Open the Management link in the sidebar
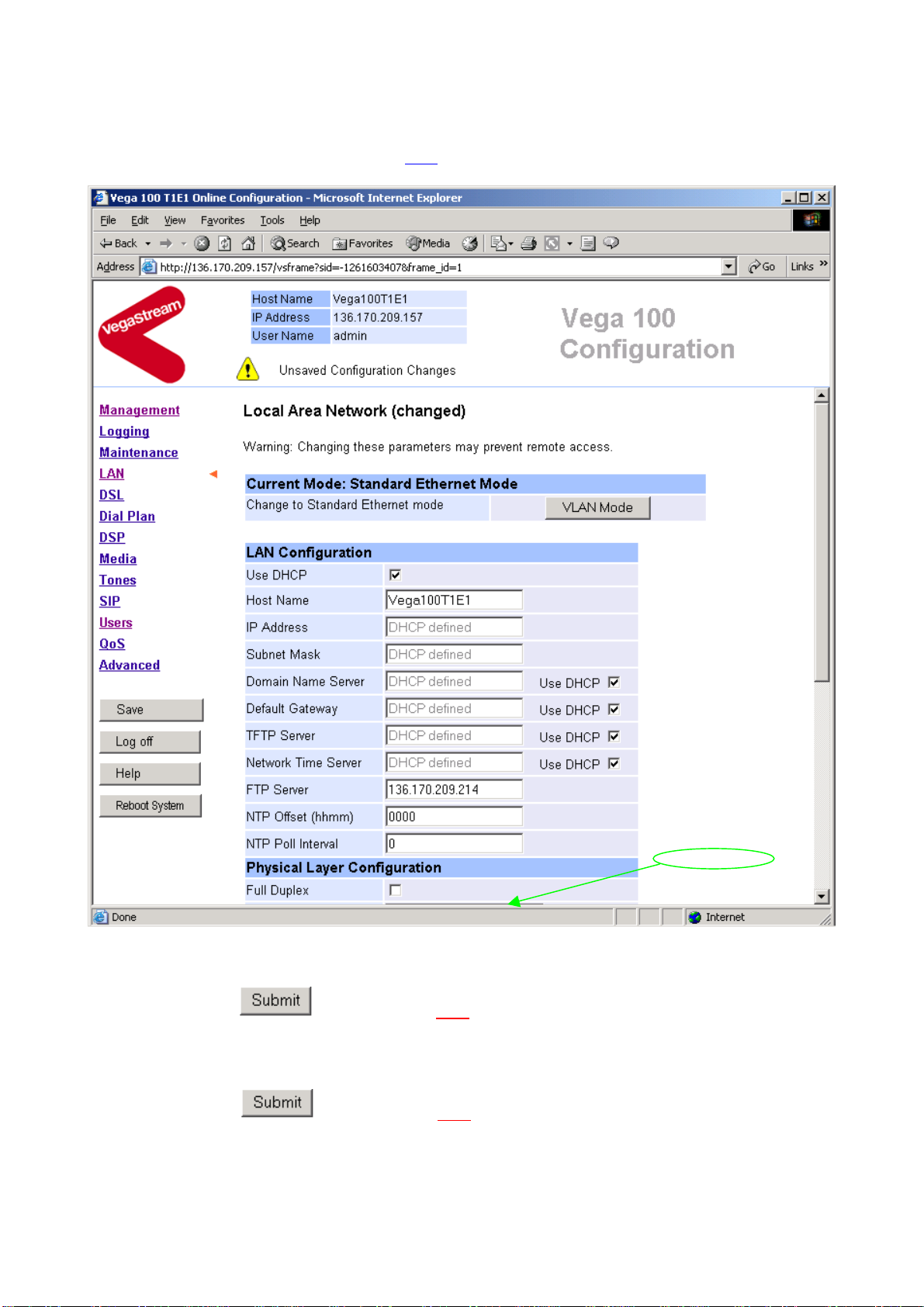Screen dimensions: 924x1307 140,410
